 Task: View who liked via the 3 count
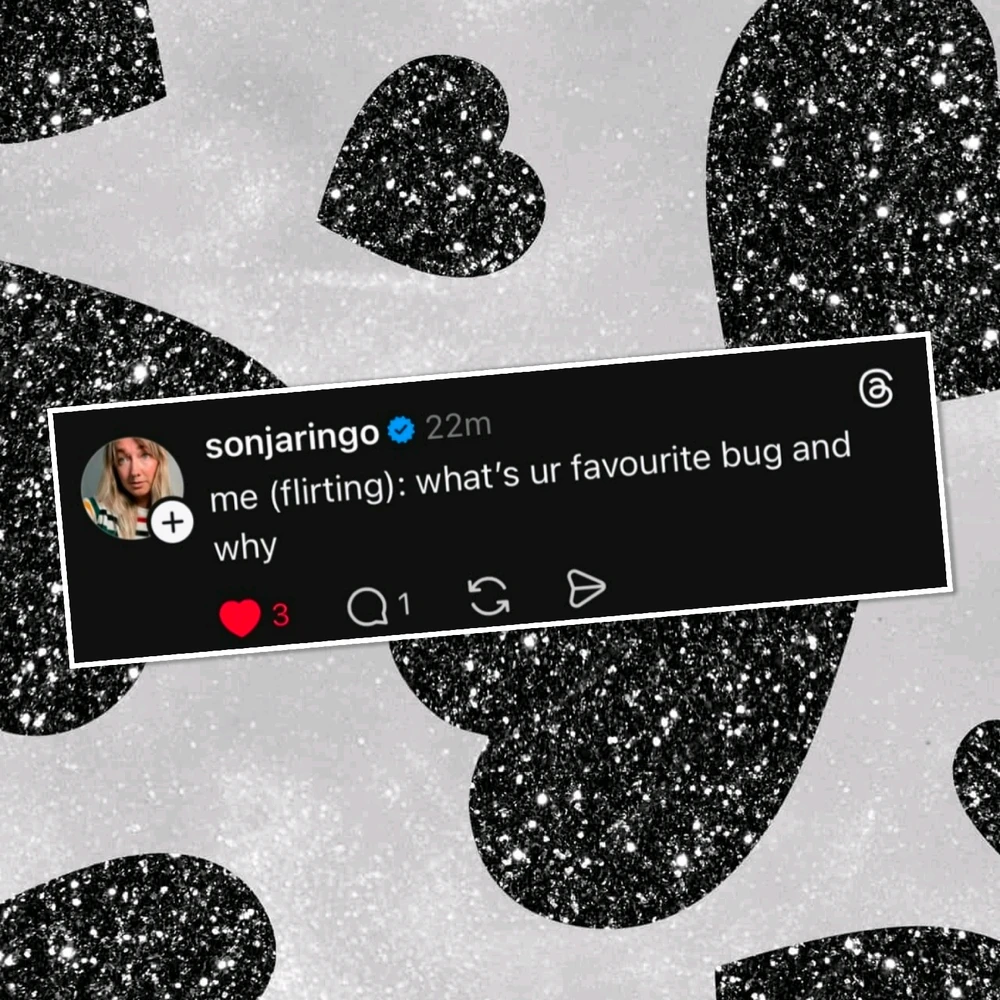(281, 615)
